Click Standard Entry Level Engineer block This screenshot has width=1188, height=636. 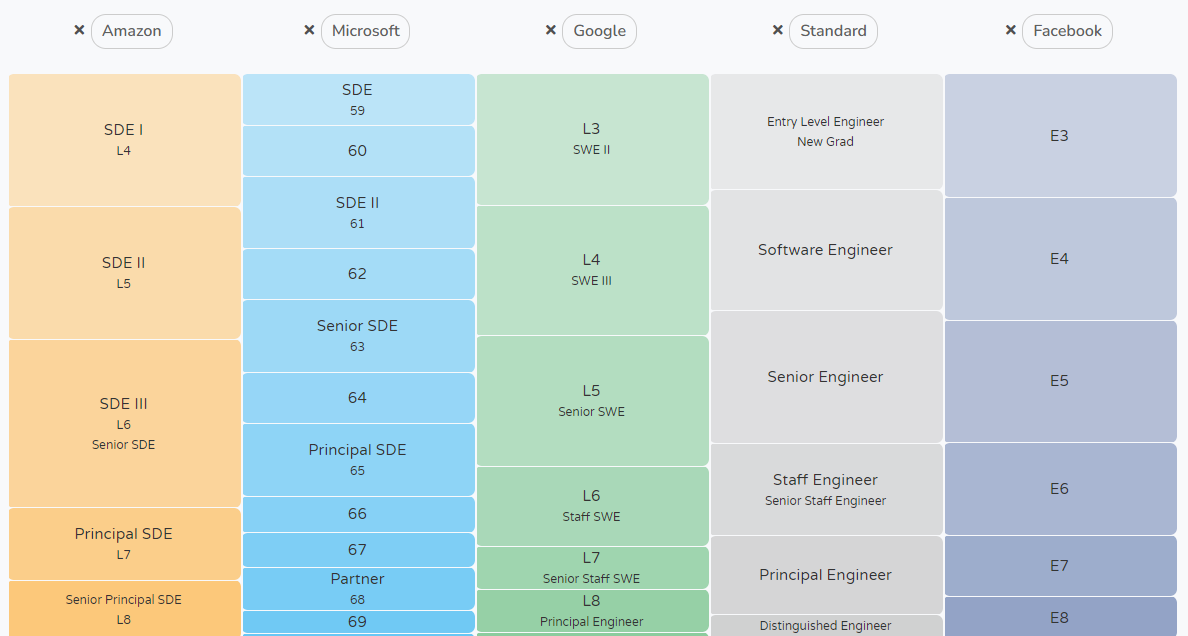[826, 131]
